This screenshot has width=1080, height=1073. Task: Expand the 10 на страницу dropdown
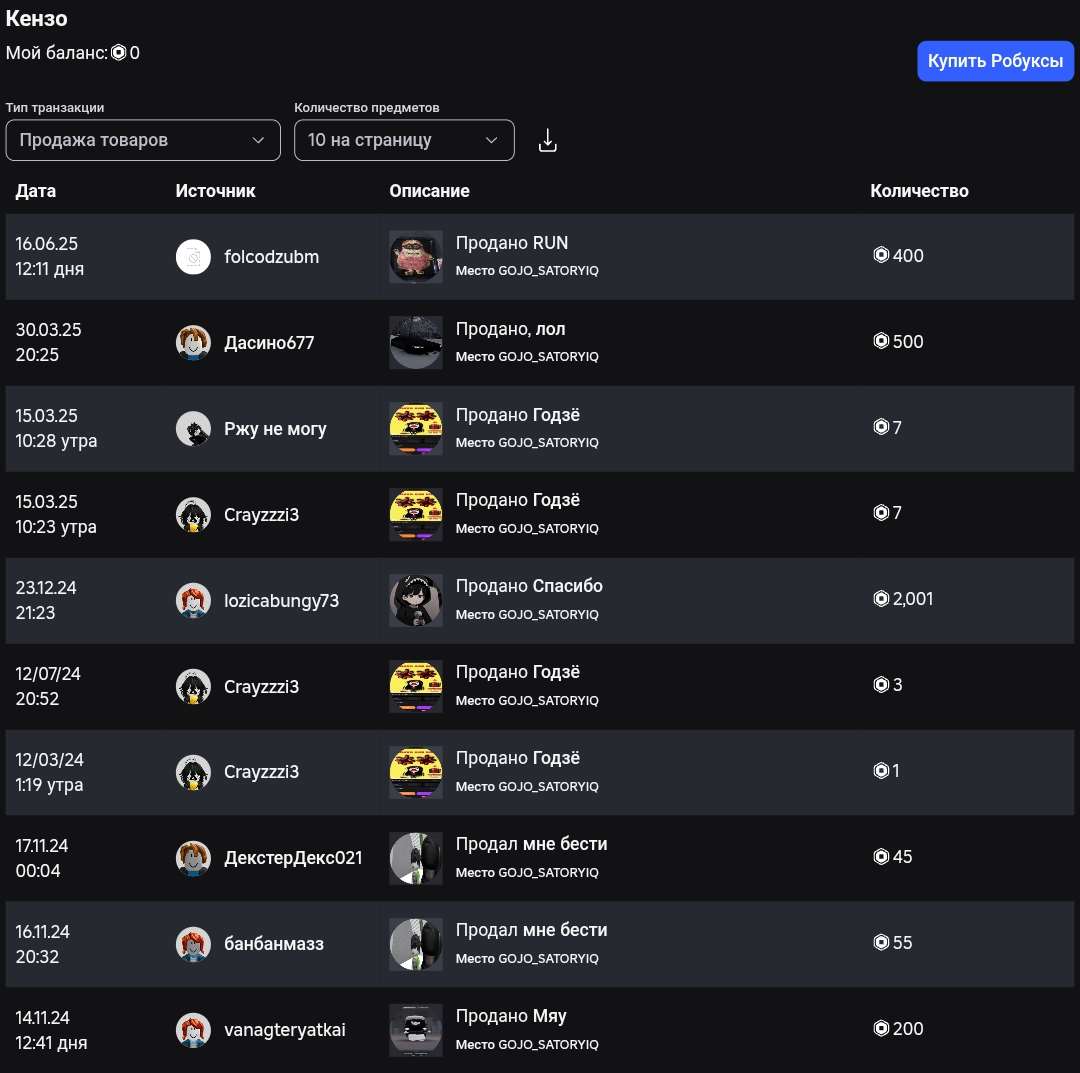tap(404, 140)
